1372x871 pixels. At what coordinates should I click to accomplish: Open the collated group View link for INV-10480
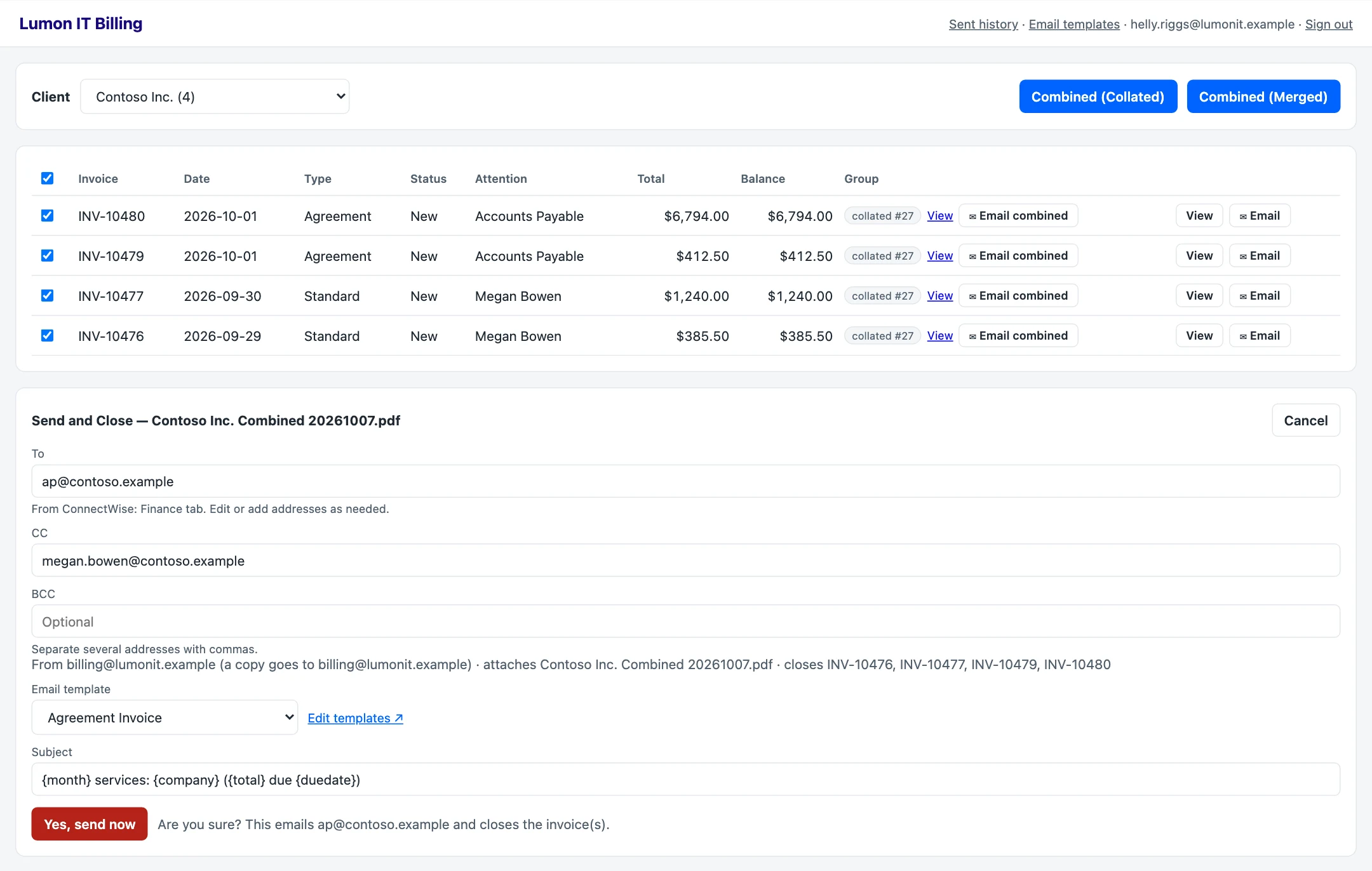tap(940, 216)
